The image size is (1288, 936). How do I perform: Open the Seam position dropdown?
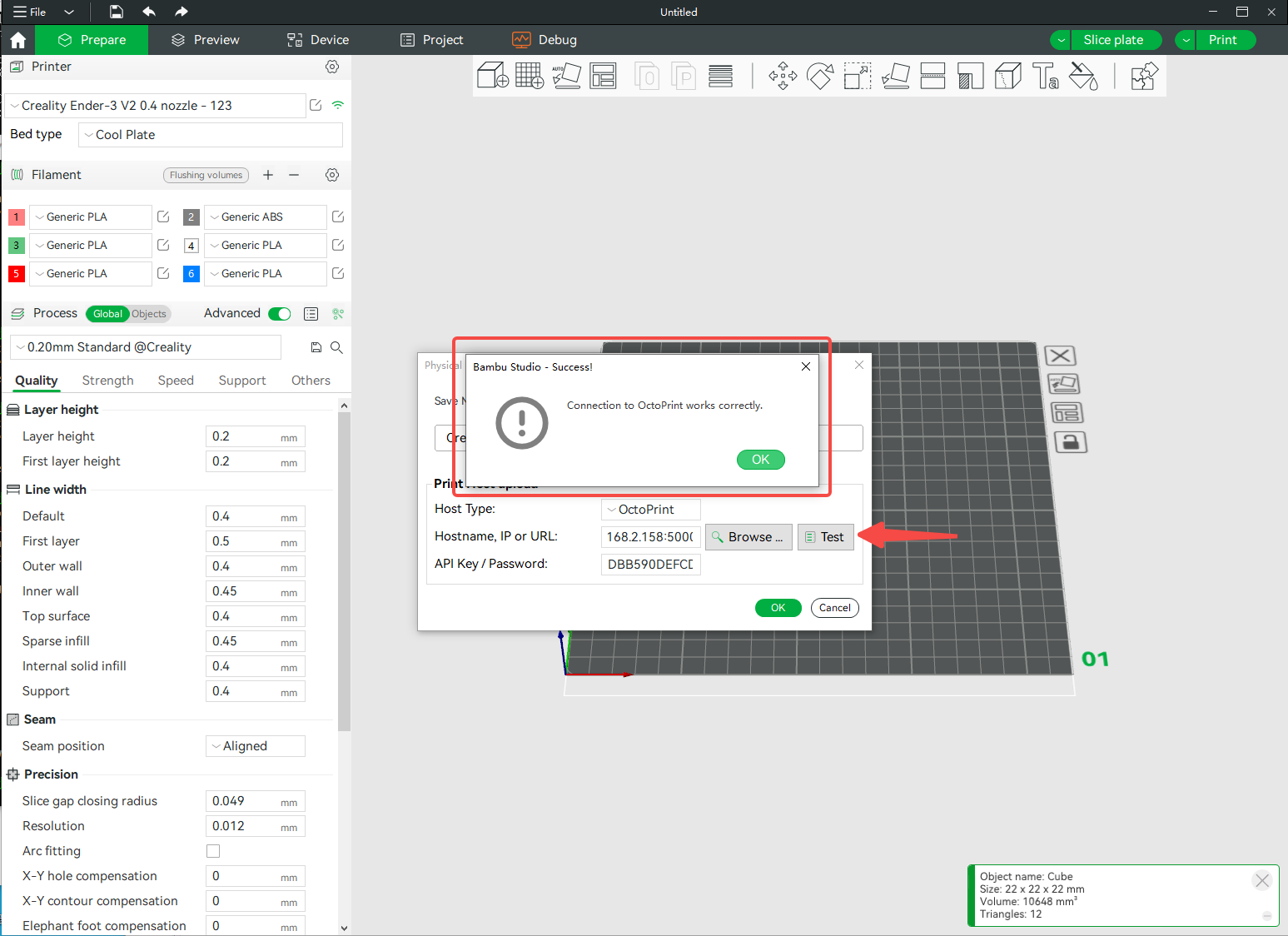pyautogui.click(x=256, y=746)
